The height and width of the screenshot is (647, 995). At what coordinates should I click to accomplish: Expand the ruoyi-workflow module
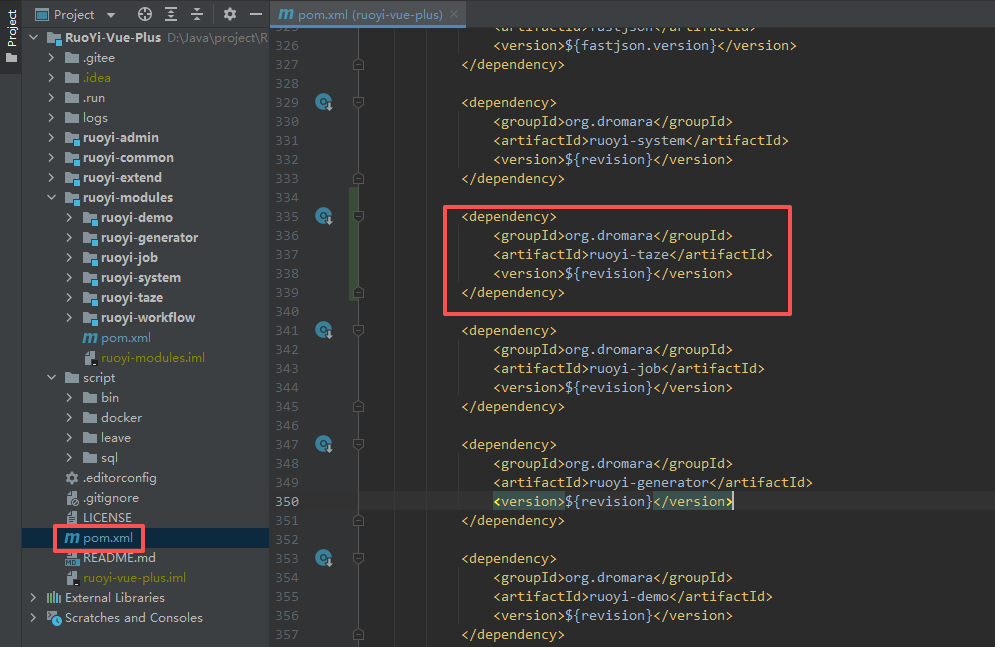click(x=69, y=317)
